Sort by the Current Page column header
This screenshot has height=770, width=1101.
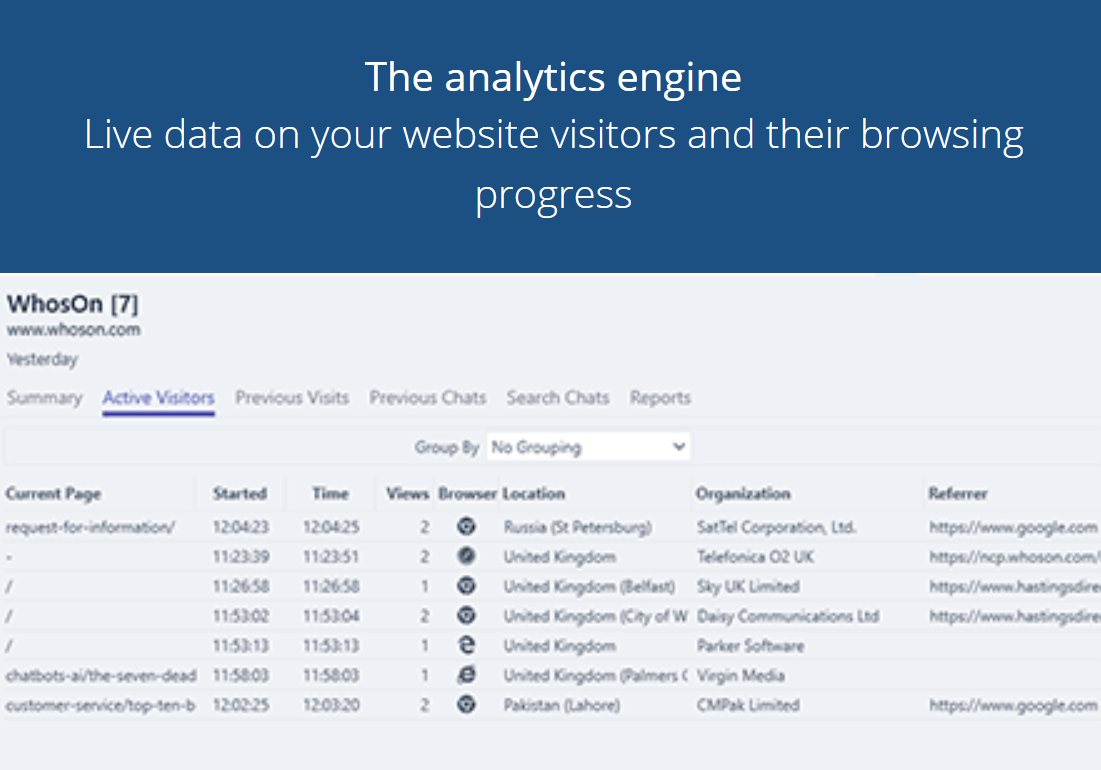53,494
